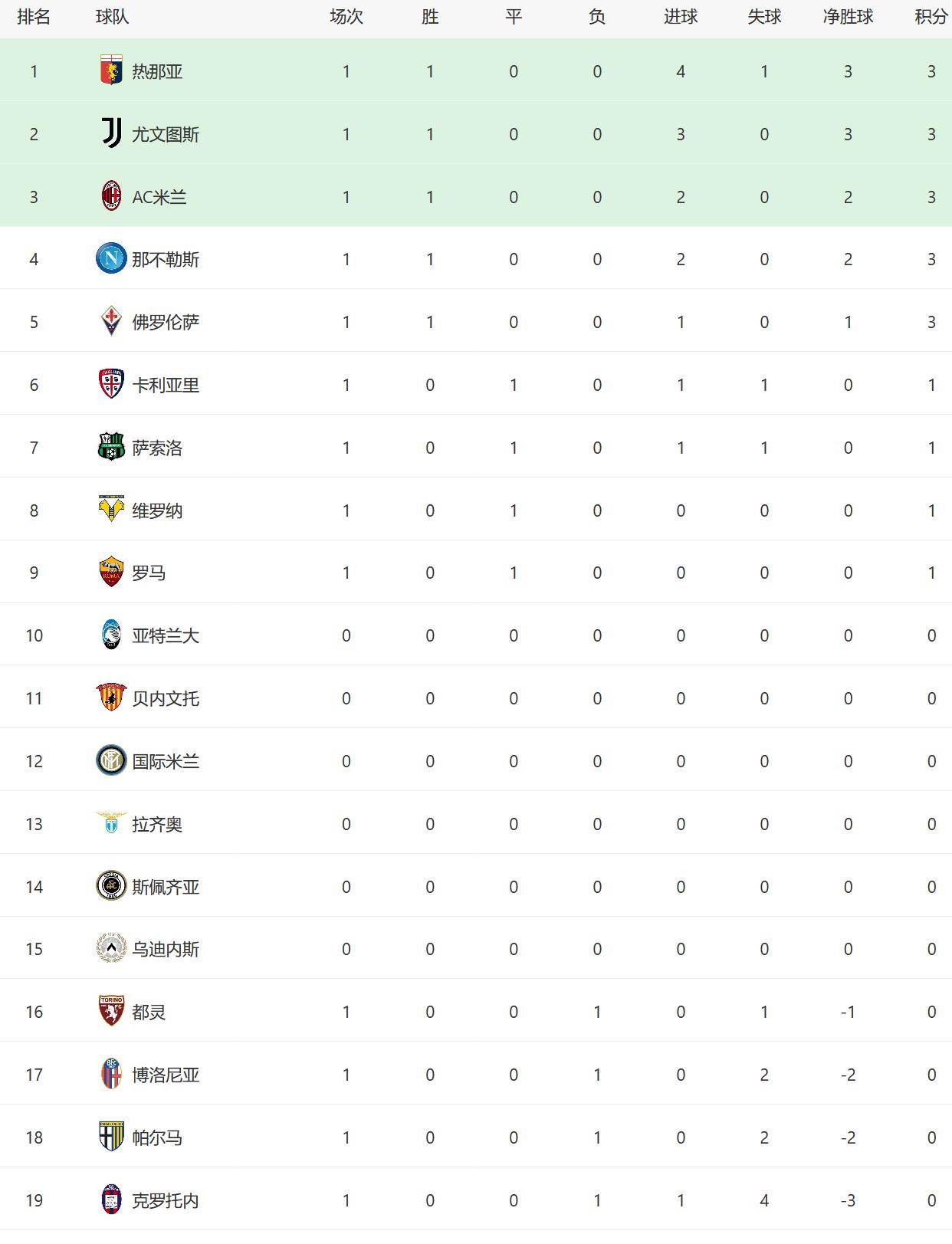Click the Lazio (拉齐奥) eagle logo
Image resolution: width=952 pixels, height=1244 pixels.
coord(111,823)
